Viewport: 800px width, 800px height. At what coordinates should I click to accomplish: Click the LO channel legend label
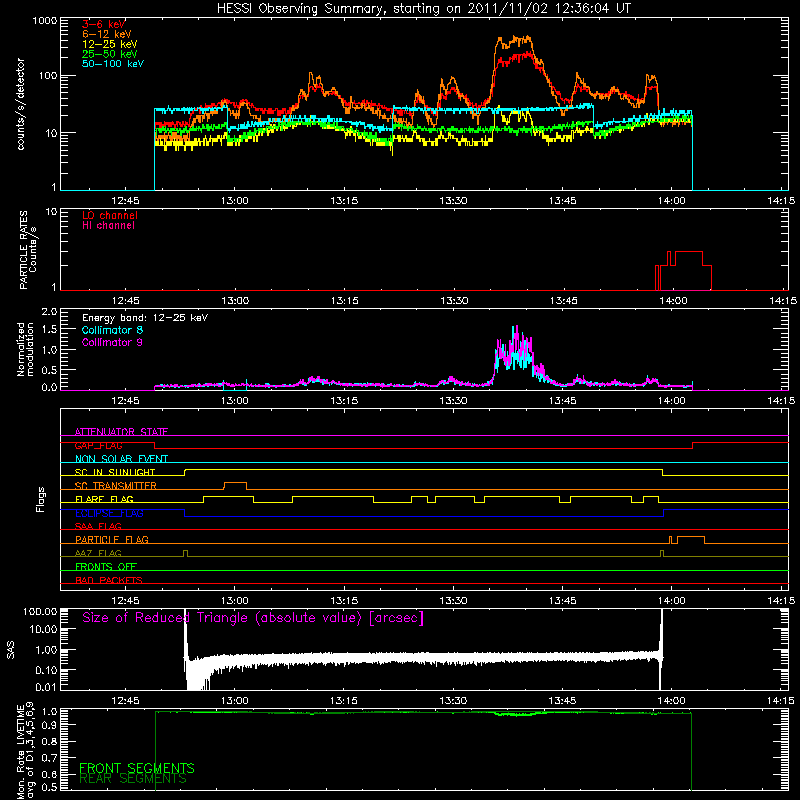tap(110, 215)
